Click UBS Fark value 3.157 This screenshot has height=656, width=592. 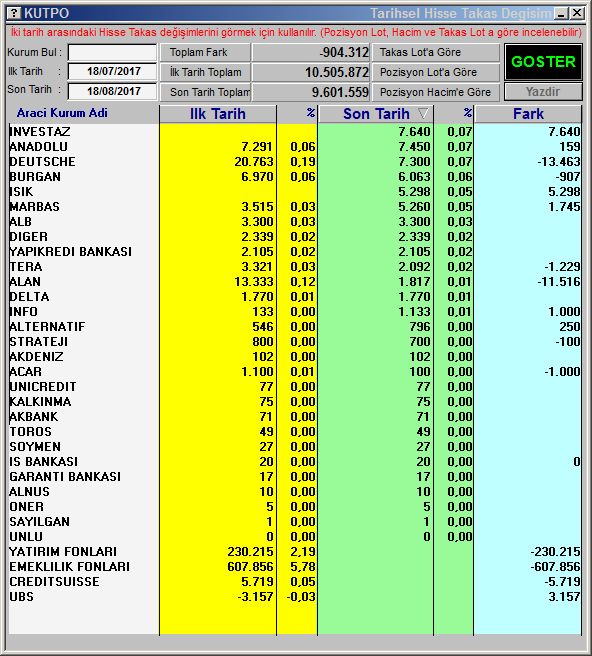(564, 597)
